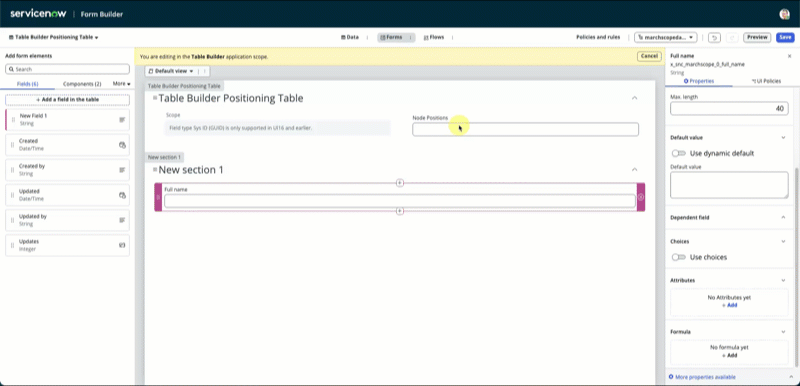Open Policies and rules
The height and width of the screenshot is (386, 800).
click(598, 37)
